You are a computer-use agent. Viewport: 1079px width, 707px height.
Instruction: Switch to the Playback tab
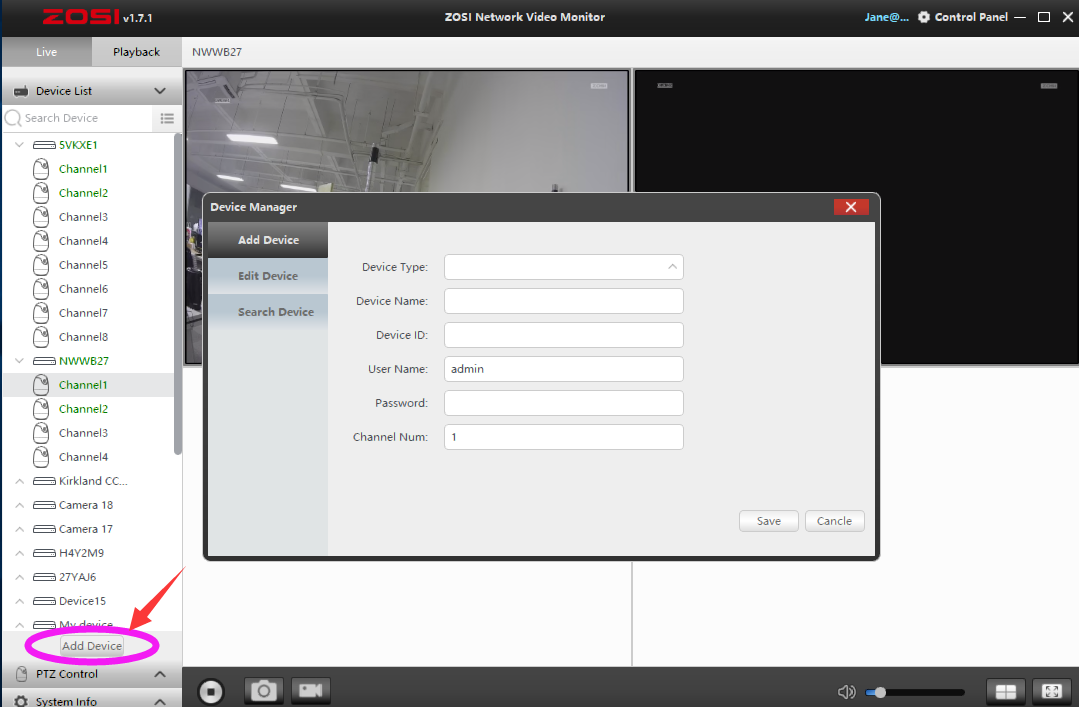136,52
